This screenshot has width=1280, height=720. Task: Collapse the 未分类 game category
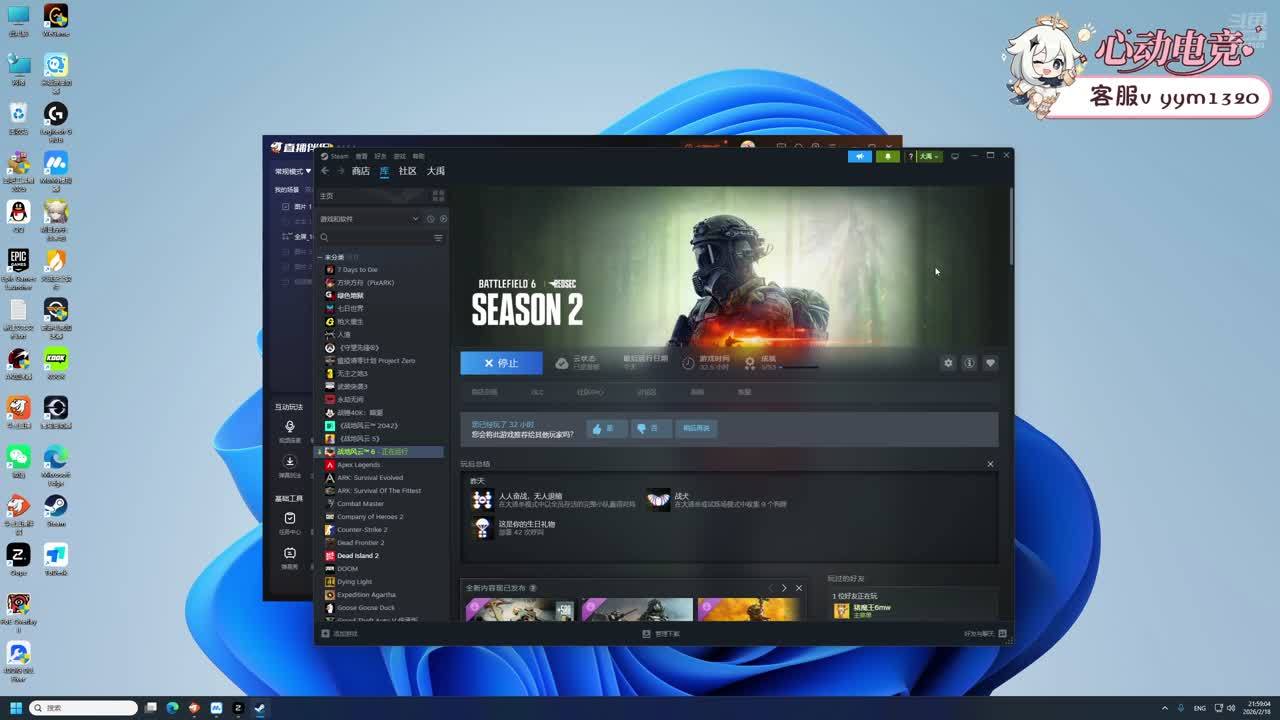click(320, 257)
